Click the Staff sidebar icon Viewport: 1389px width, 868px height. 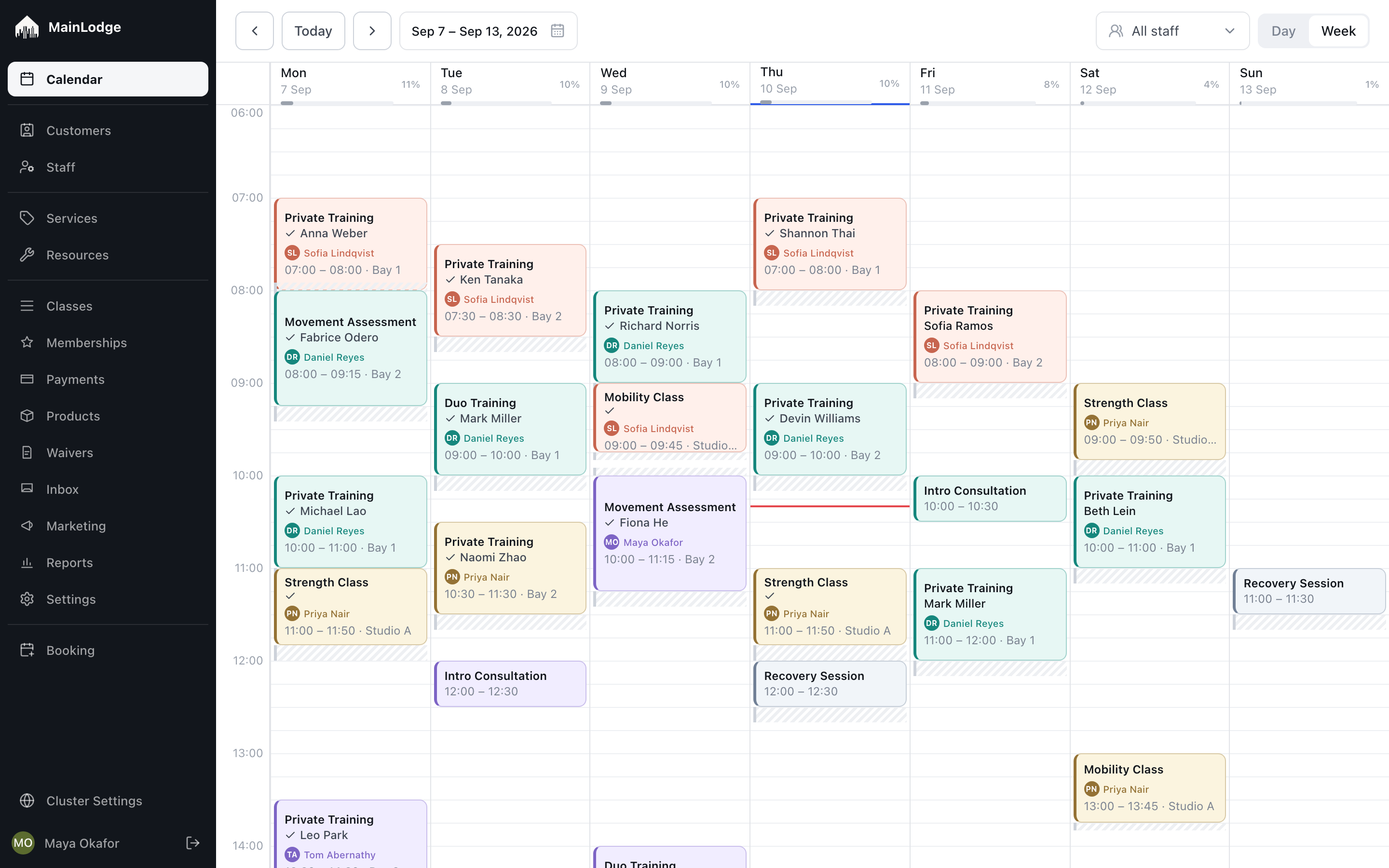[x=27, y=167]
